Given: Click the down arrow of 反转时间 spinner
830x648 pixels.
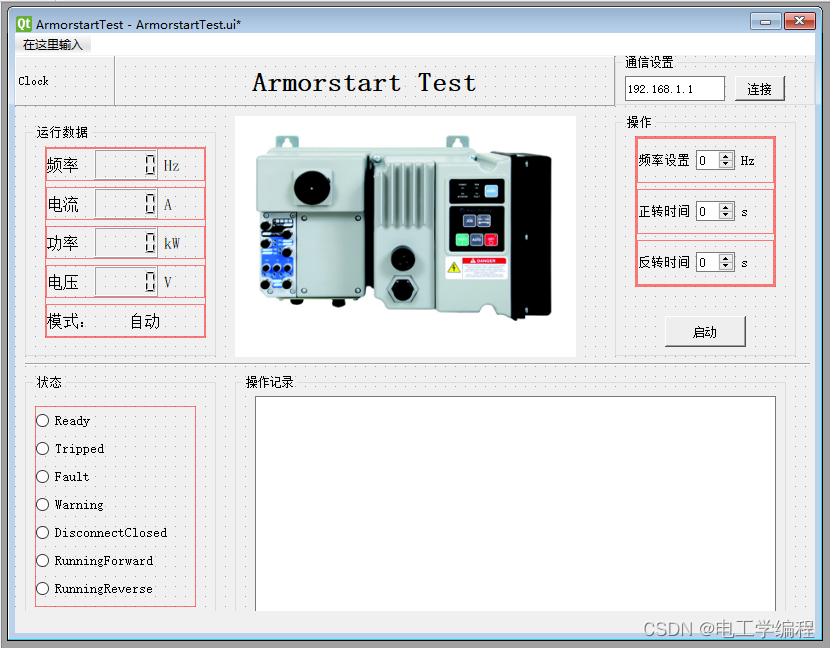Looking at the screenshot, I should 725,266.
